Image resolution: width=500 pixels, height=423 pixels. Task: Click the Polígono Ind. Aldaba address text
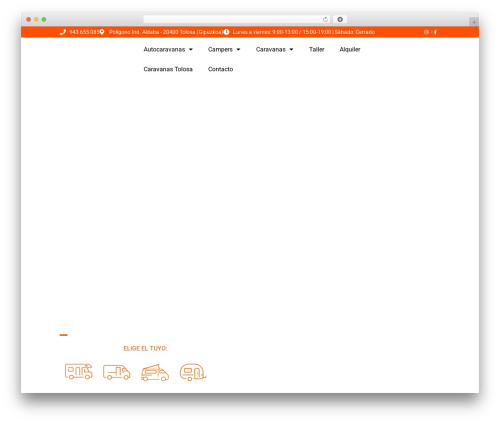166,32
